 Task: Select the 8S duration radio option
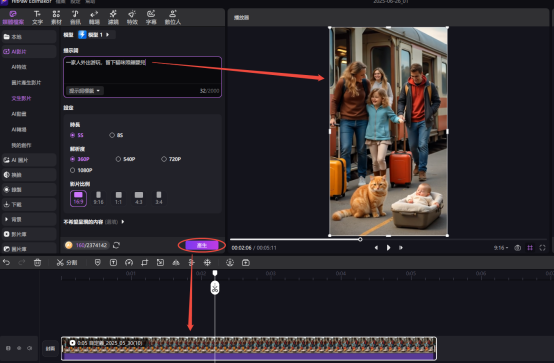point(116,135)
